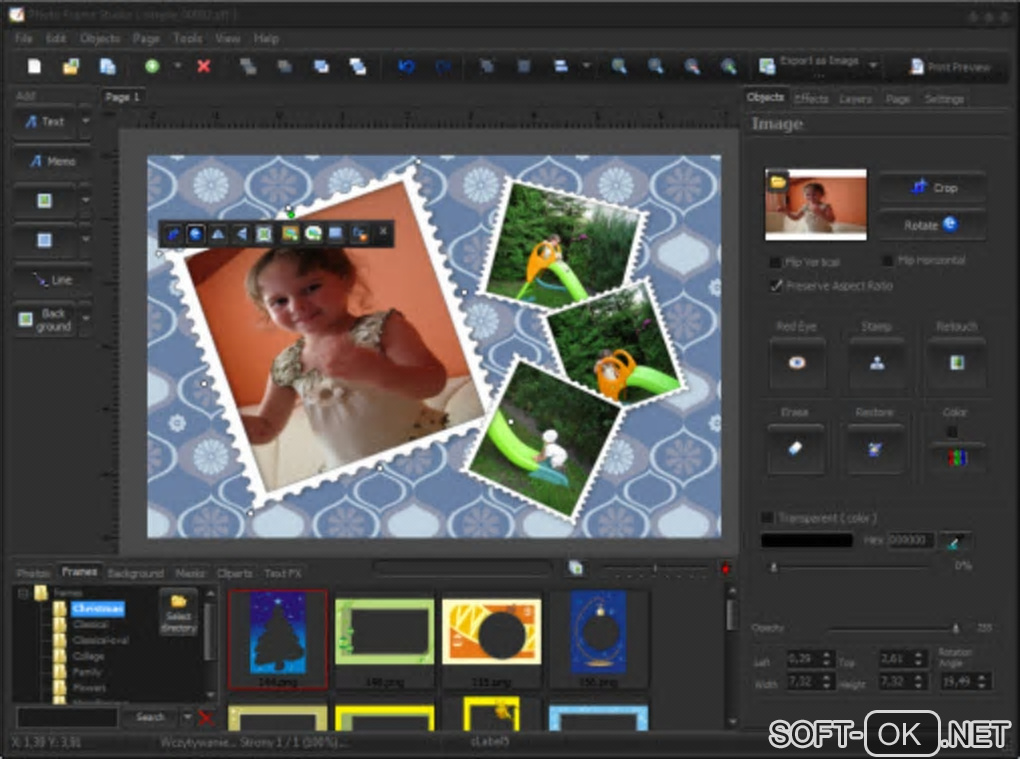Click the Crop button
This screenshot has height=759, width=1020.
click(x=932, y=187)
